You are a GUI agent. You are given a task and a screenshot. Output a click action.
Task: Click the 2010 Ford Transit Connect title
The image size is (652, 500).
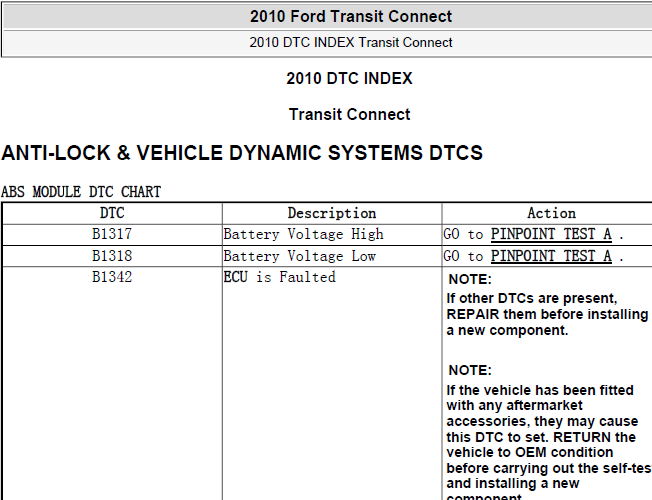(351, 17)
